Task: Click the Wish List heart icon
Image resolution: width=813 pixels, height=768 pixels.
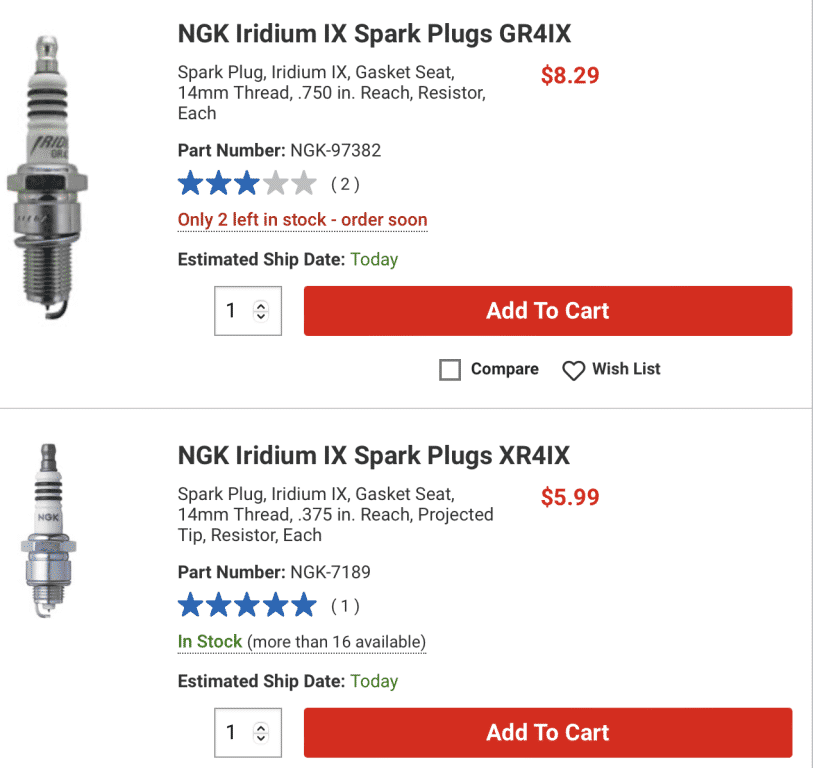Action: click(573, 370)
